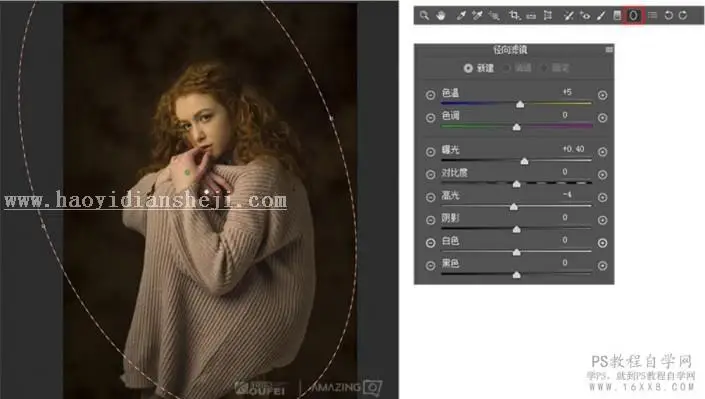Select the White Balance eyedropper tool
705x399 pixels.
point(461,16)
